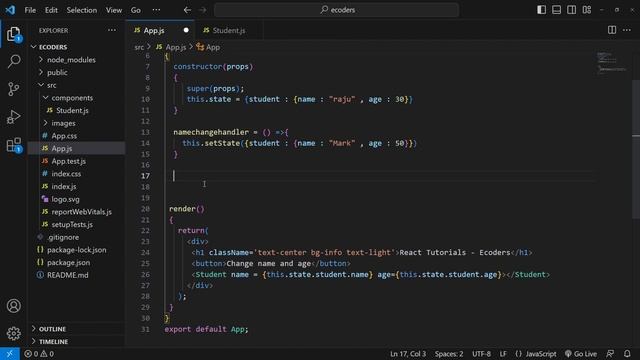Open the Search view in activity bar
Viewport: 640px width, 360px height.
click(13, 62)
